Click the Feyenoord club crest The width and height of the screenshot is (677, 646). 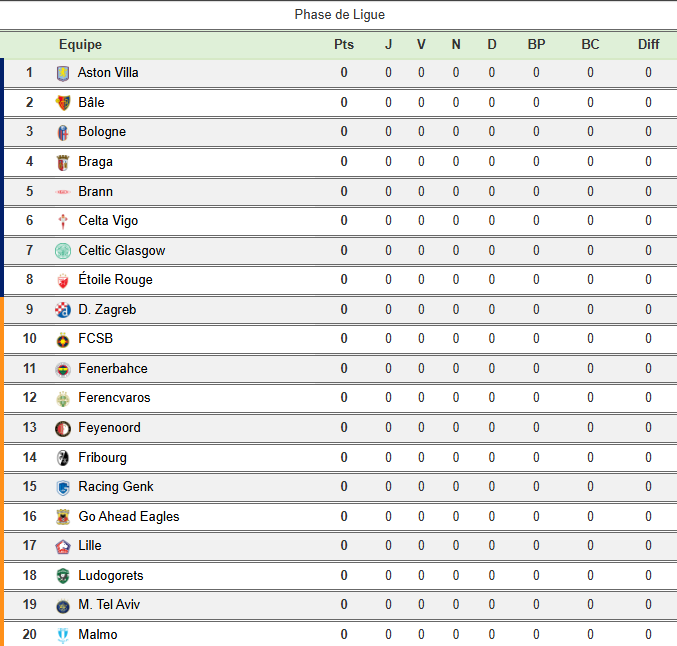tap(63, 428)
